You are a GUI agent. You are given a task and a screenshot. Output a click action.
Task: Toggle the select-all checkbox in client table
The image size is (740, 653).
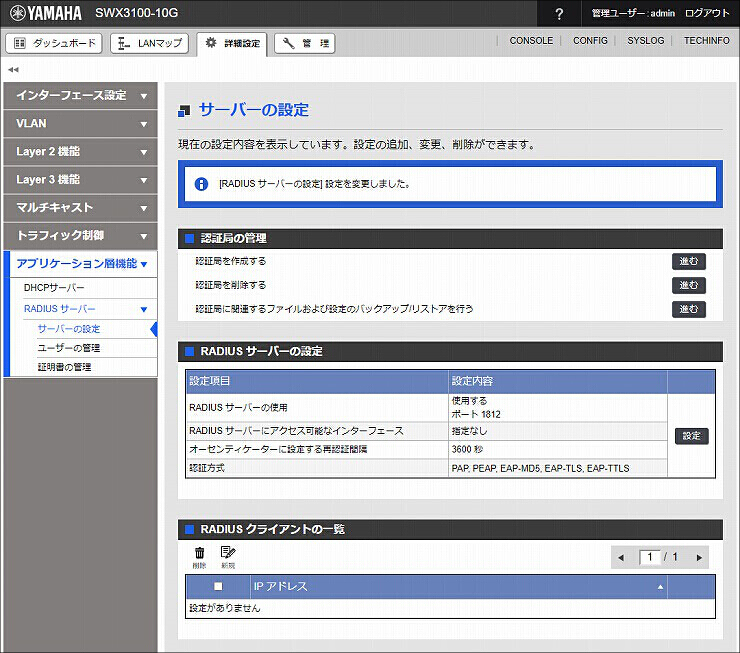click(218, 586)
